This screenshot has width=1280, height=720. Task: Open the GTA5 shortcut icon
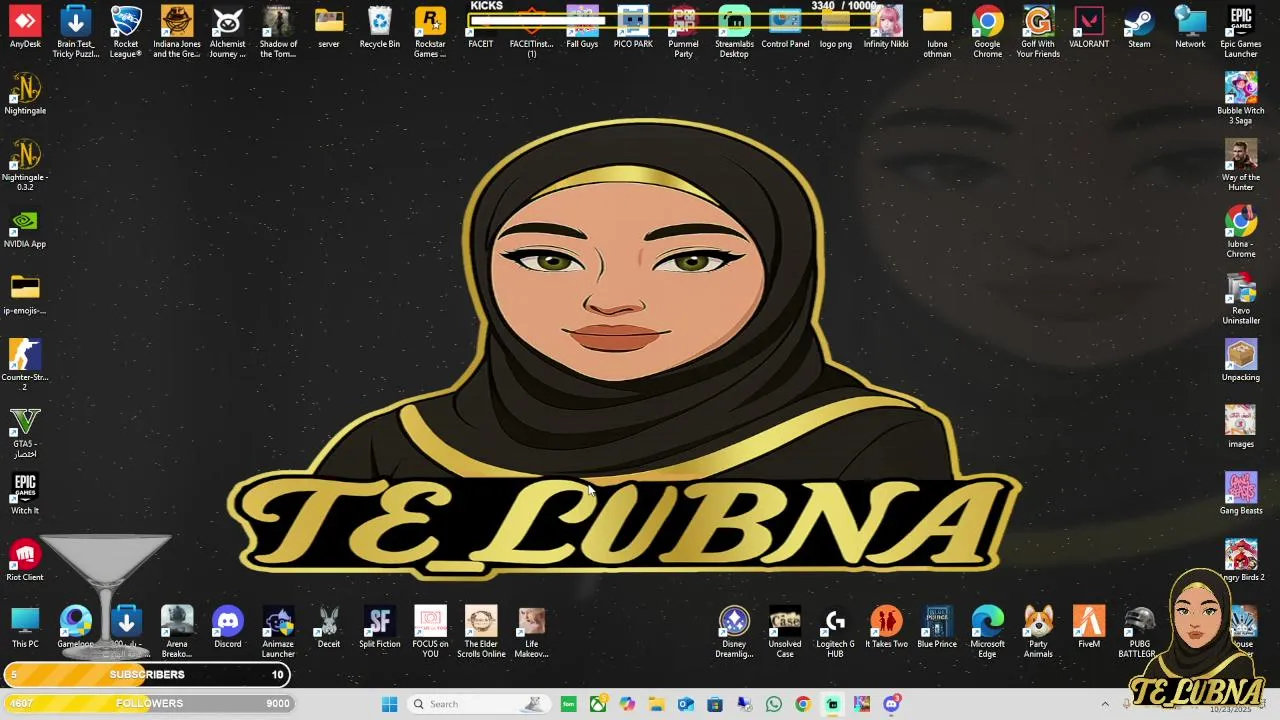pyautogui.click(x=25, y=432)
